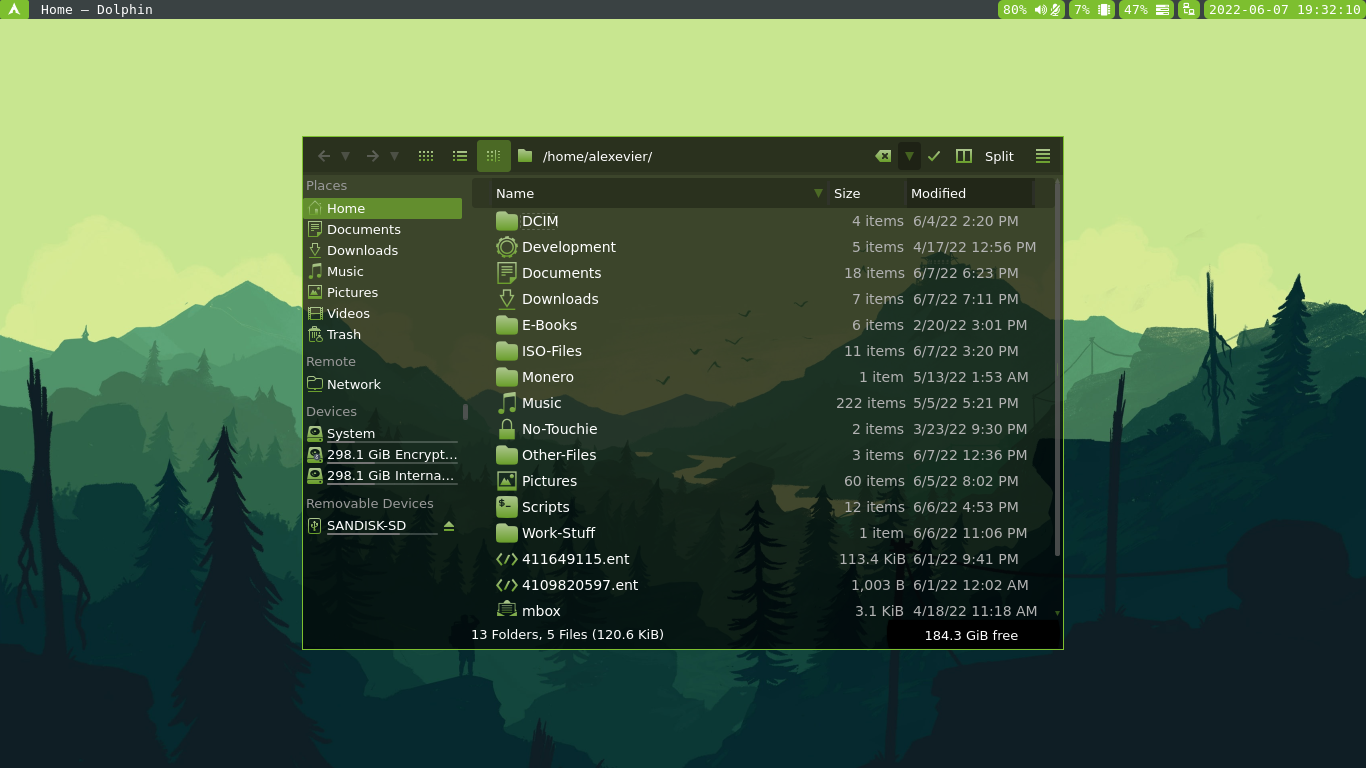Open Documents in Places panel
This screenshot has height=768, width=1366.
pyautogui.click(x=382, y=229)
